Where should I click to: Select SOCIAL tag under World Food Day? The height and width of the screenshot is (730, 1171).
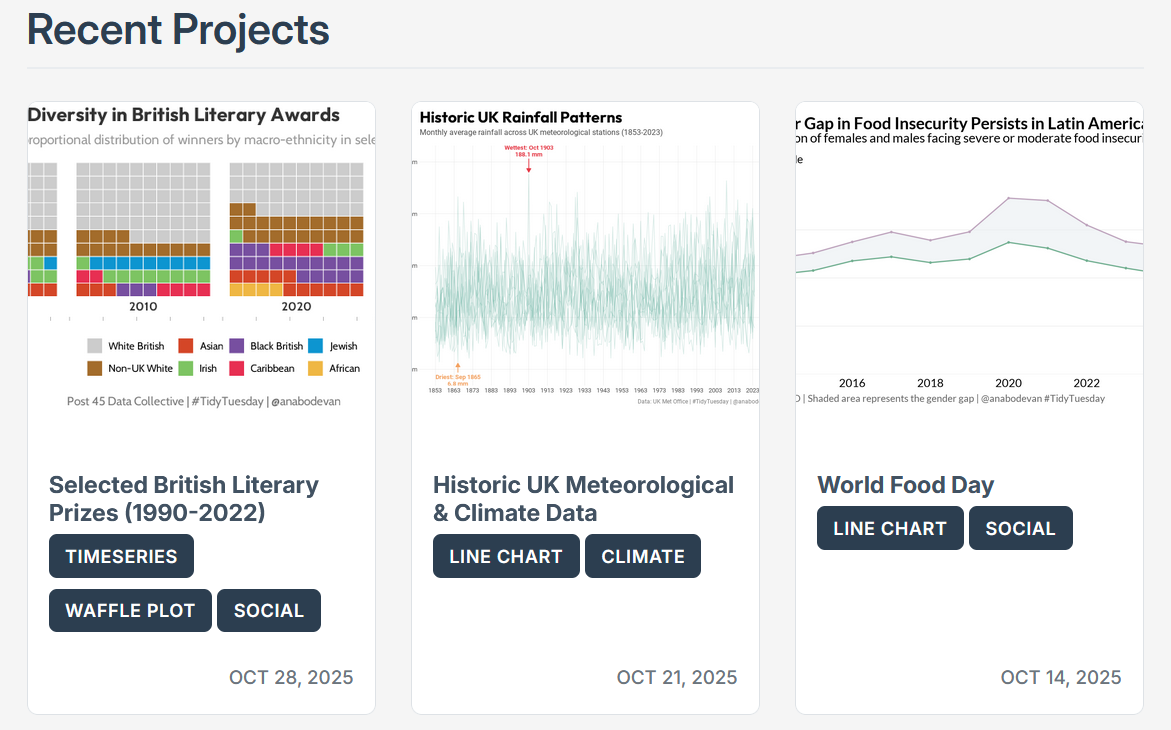pyautogui.click(x=1020, y=529)
